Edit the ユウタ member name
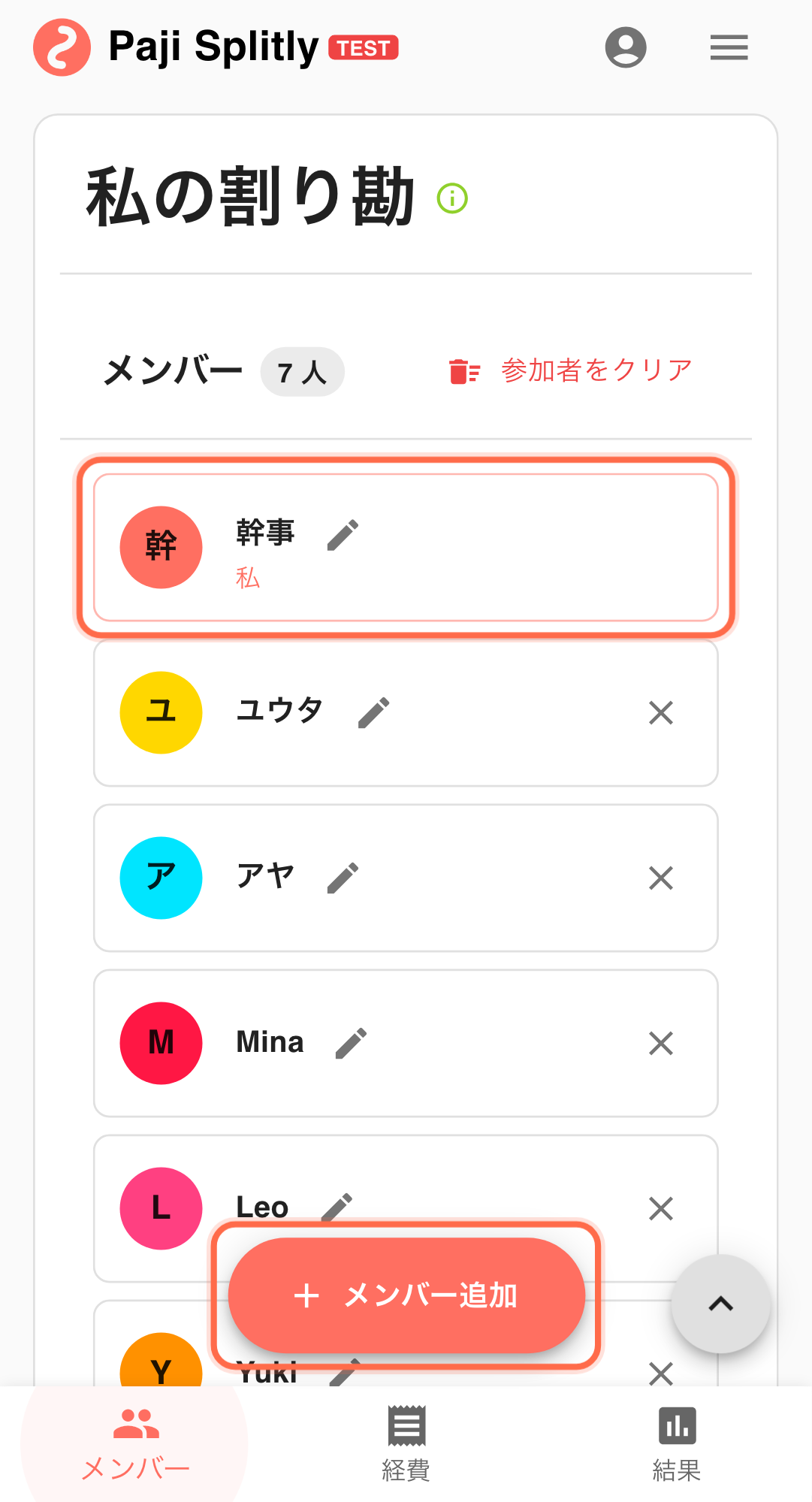This screenshot has height=1502, width=812. point(373,712)
